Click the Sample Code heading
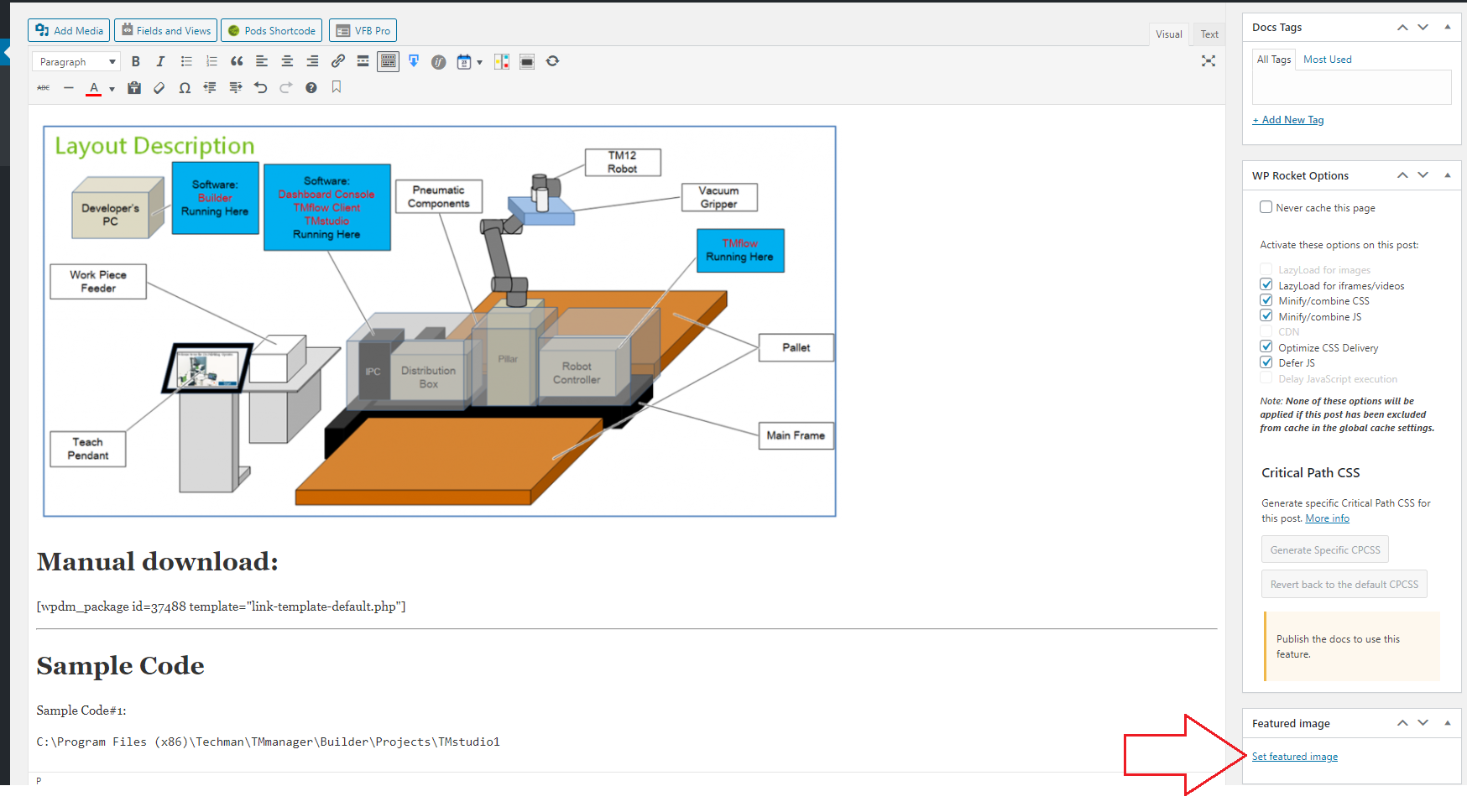 coord(121,666)
